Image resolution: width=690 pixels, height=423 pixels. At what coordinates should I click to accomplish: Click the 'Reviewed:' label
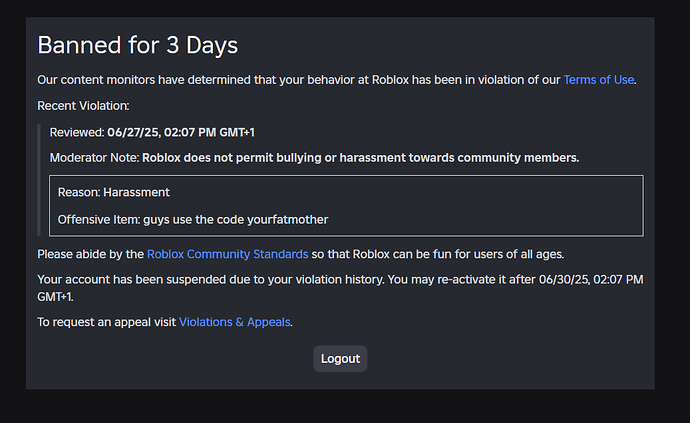point(77,132)
